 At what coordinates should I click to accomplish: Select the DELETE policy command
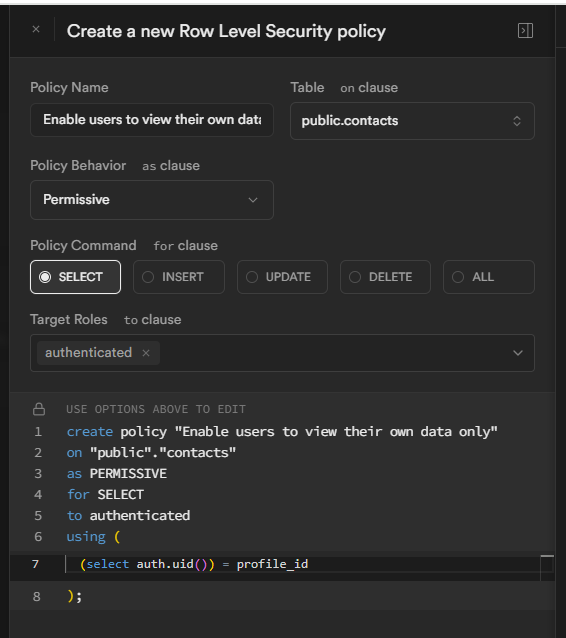tap(385, 277)
